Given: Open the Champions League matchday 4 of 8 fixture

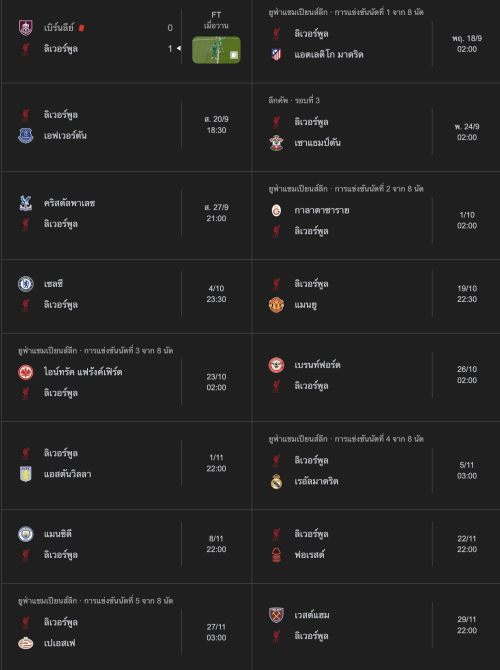Looking at the screenshot, I should tap(376, 466).
